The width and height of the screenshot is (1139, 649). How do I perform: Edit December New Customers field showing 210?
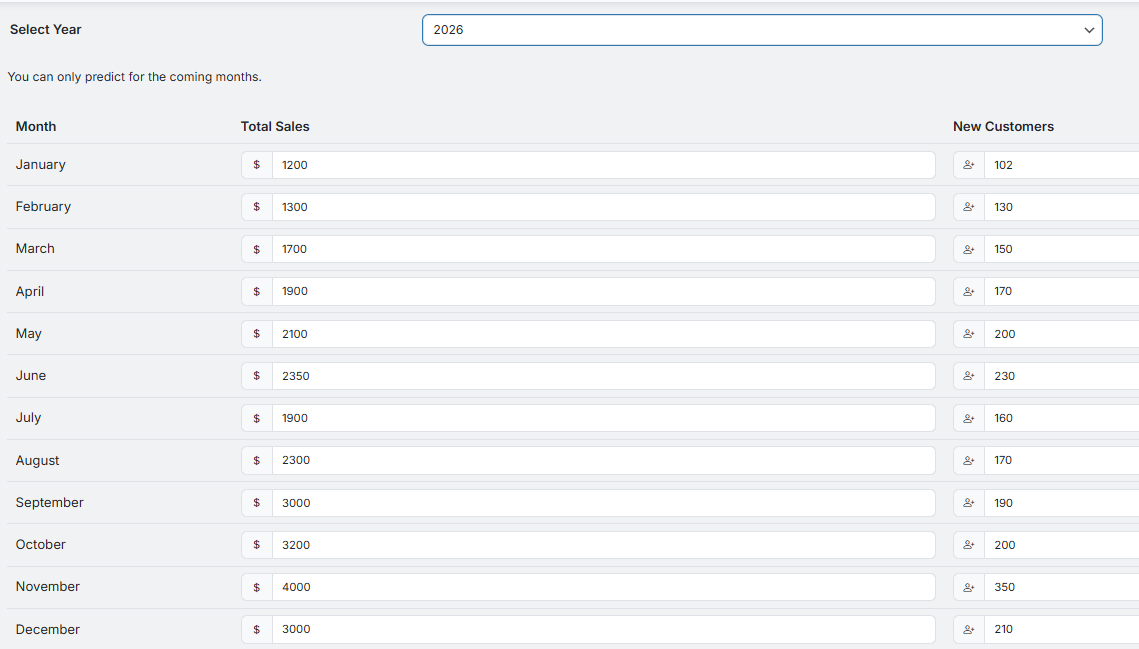pos(1061,630)
